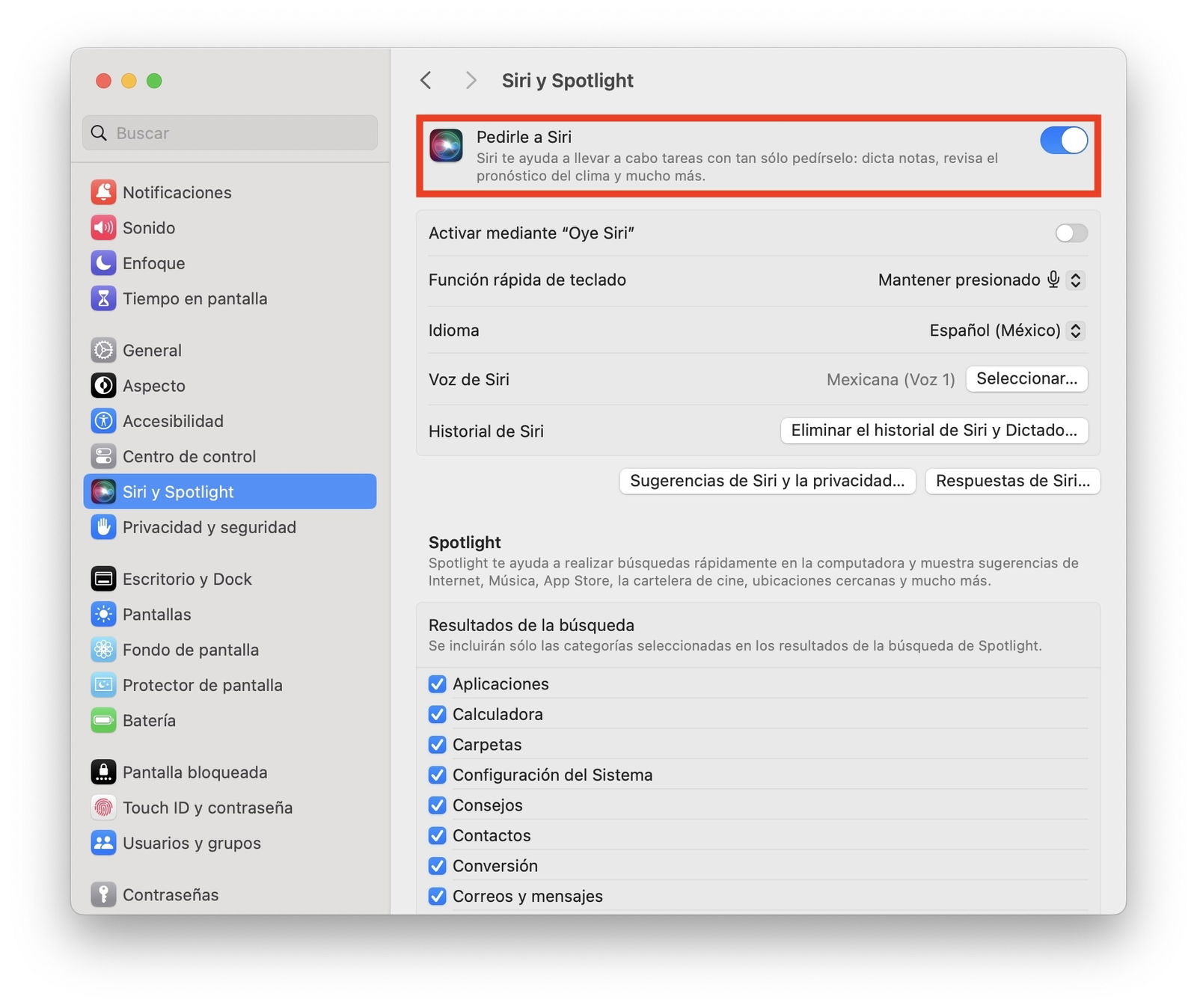Click the Contraseñas key icon
The image size is (1197, 1008).
click(103, 895)
